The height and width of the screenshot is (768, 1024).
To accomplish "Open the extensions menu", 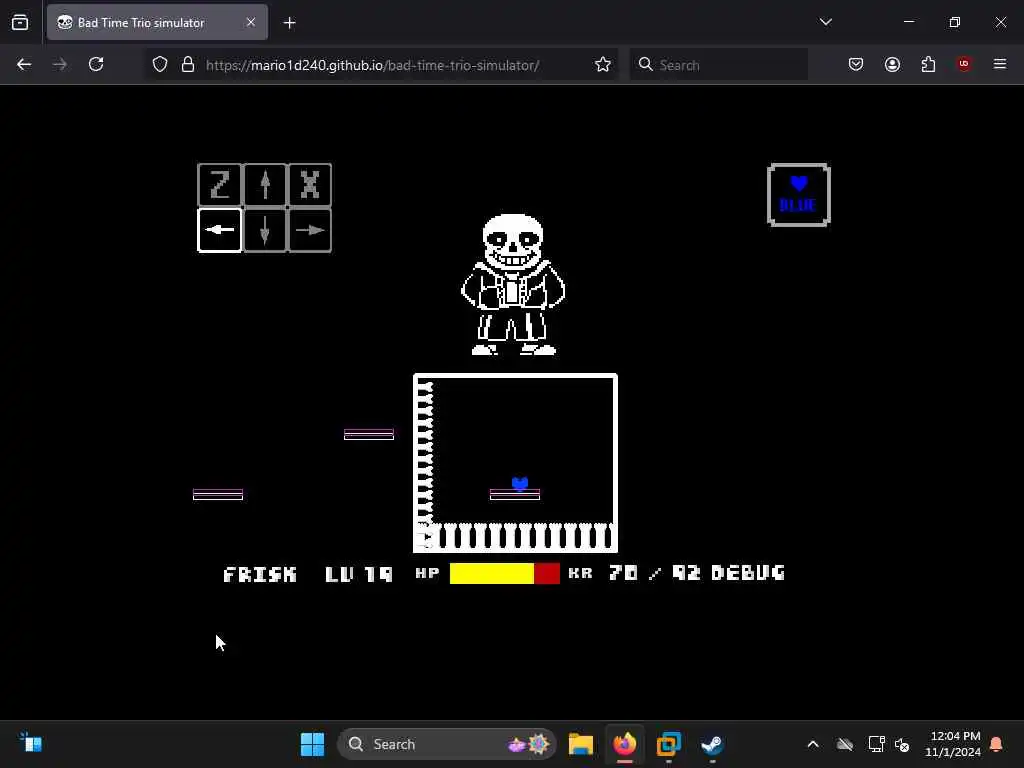I will point(928,64).
